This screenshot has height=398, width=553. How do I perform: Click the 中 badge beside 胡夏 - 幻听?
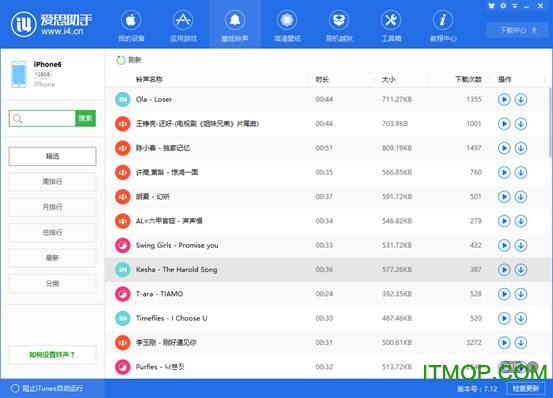(123, 197)
